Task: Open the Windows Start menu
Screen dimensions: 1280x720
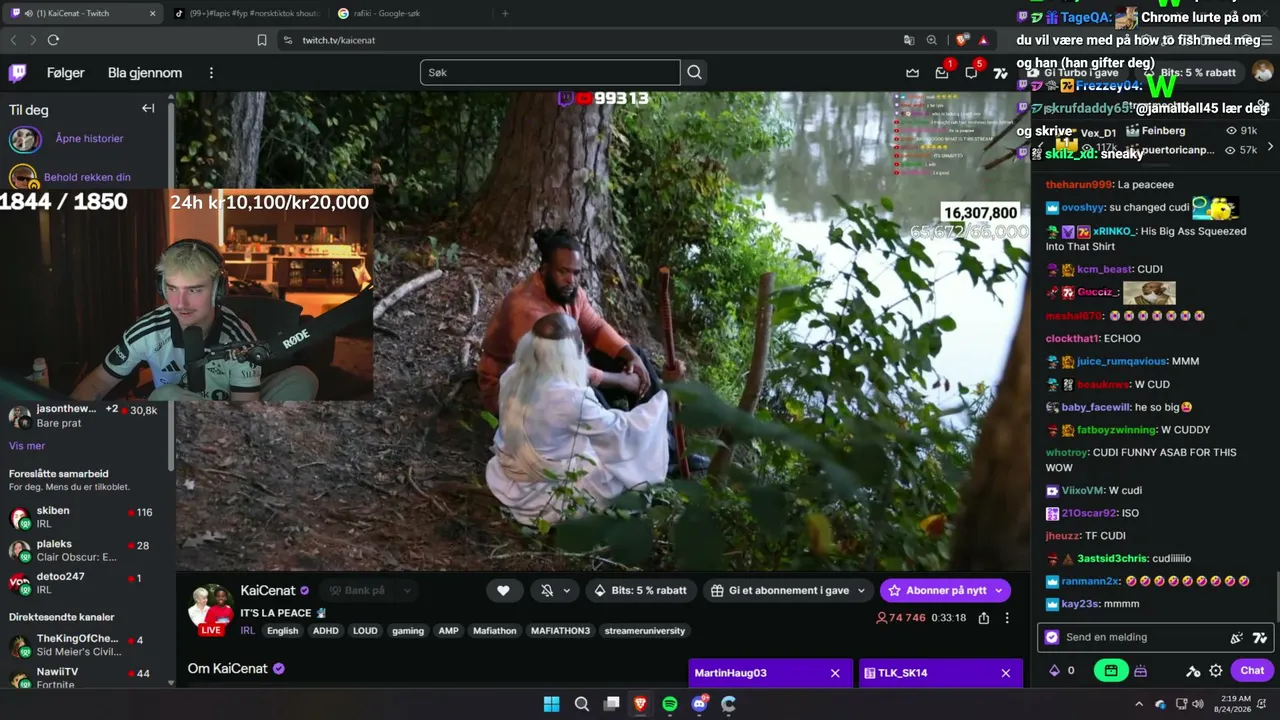Action: [552, 704]
